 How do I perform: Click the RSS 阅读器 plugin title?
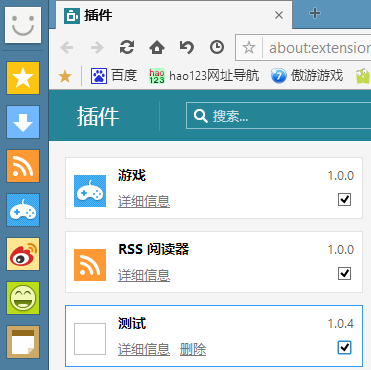[154, 249]
